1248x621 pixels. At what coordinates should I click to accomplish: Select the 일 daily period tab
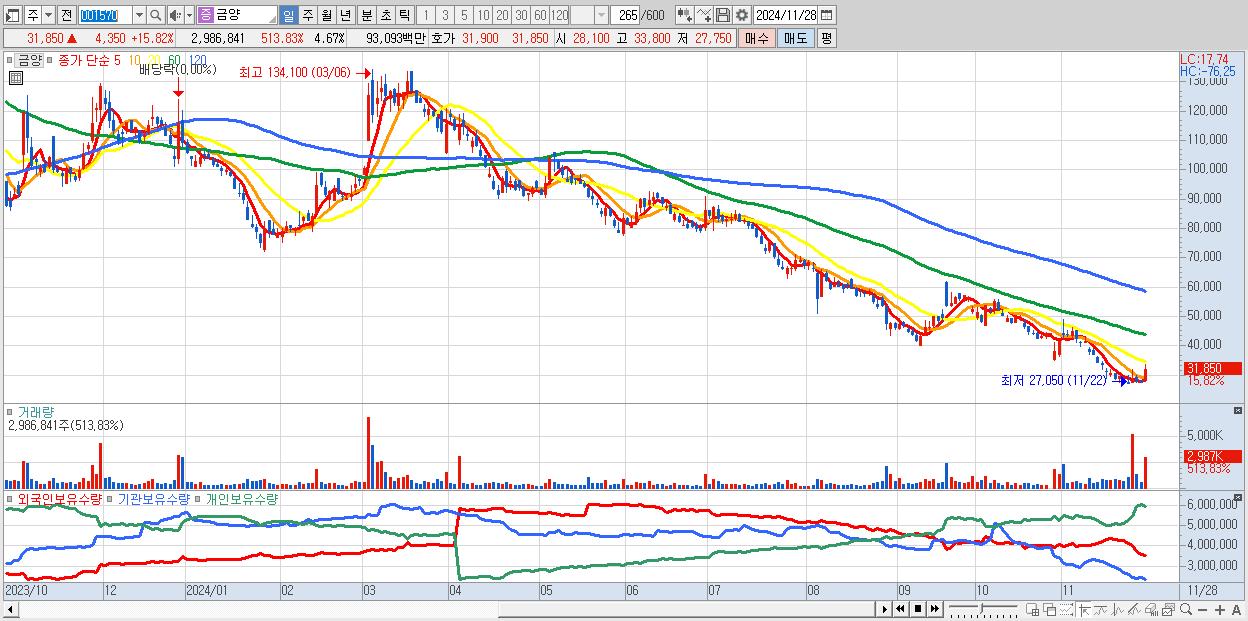pyautogui.click(x=288, y=15)
